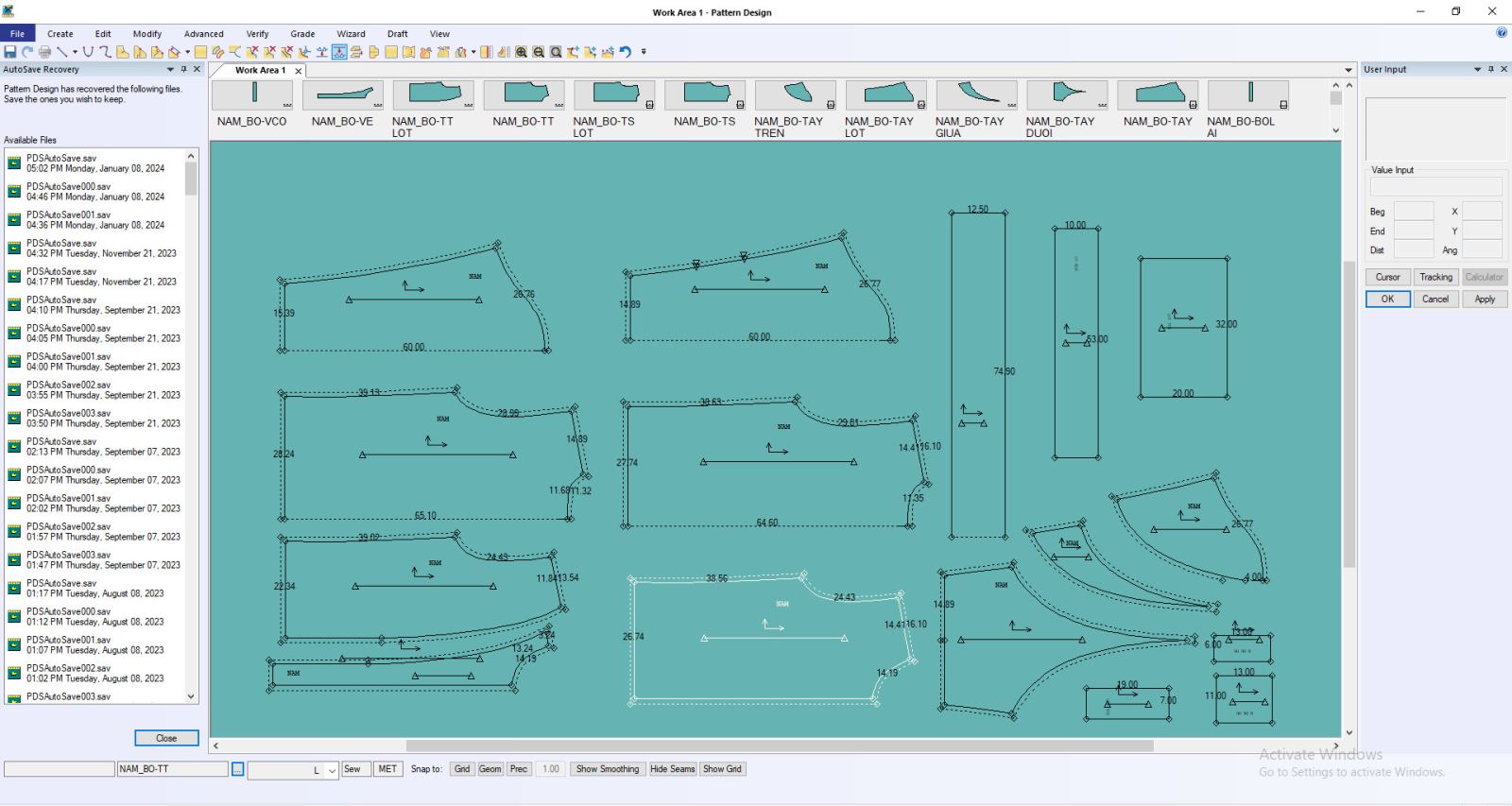Screen dimensions: 1512x806
Task: Toggle Show Smoothing button
Action: 608,769
